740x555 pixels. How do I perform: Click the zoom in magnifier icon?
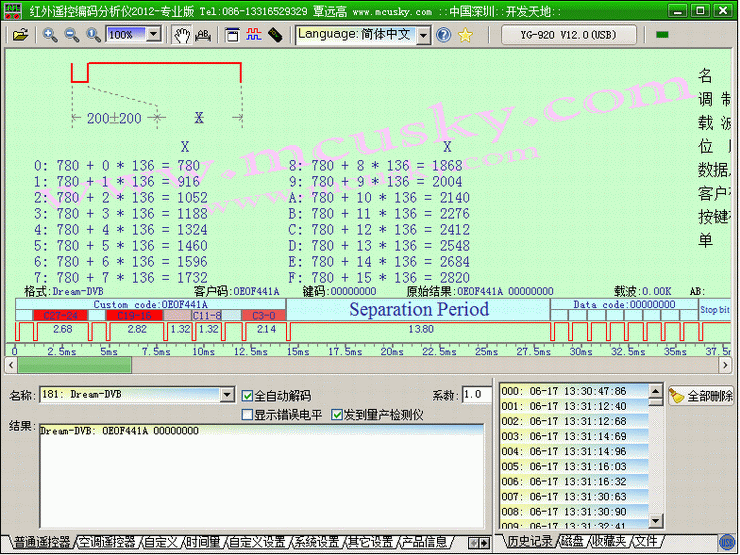coord(50,34)
